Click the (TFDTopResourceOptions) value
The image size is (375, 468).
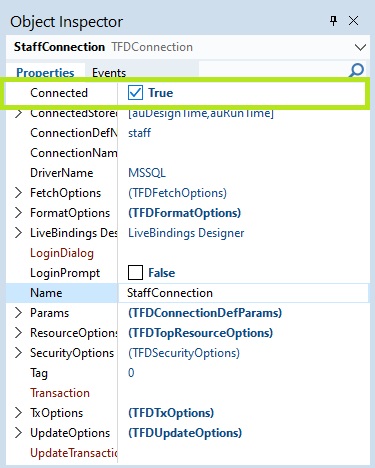pyautogui.click(x=201, y=333)
